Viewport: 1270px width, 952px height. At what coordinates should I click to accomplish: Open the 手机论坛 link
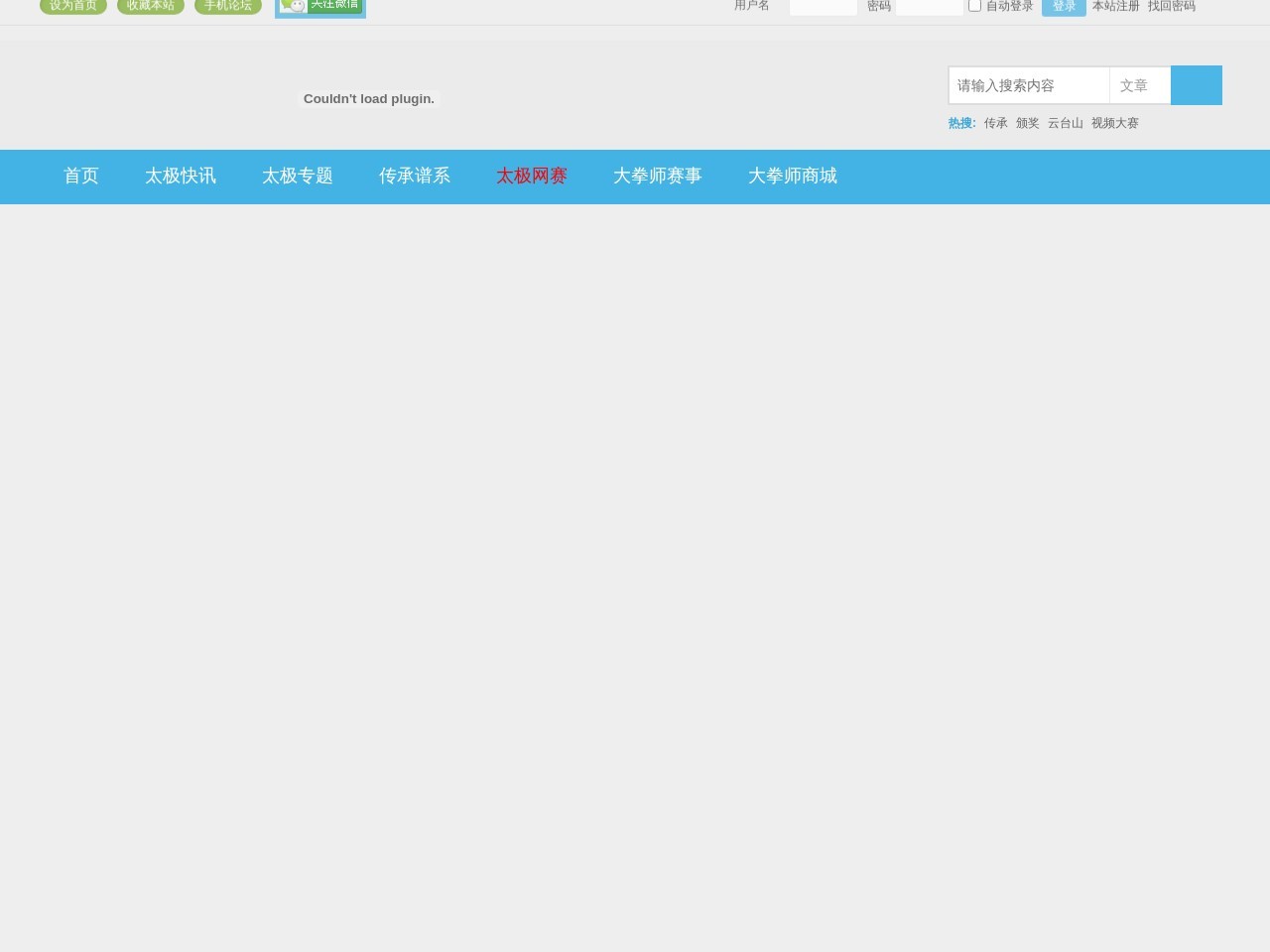228,6
